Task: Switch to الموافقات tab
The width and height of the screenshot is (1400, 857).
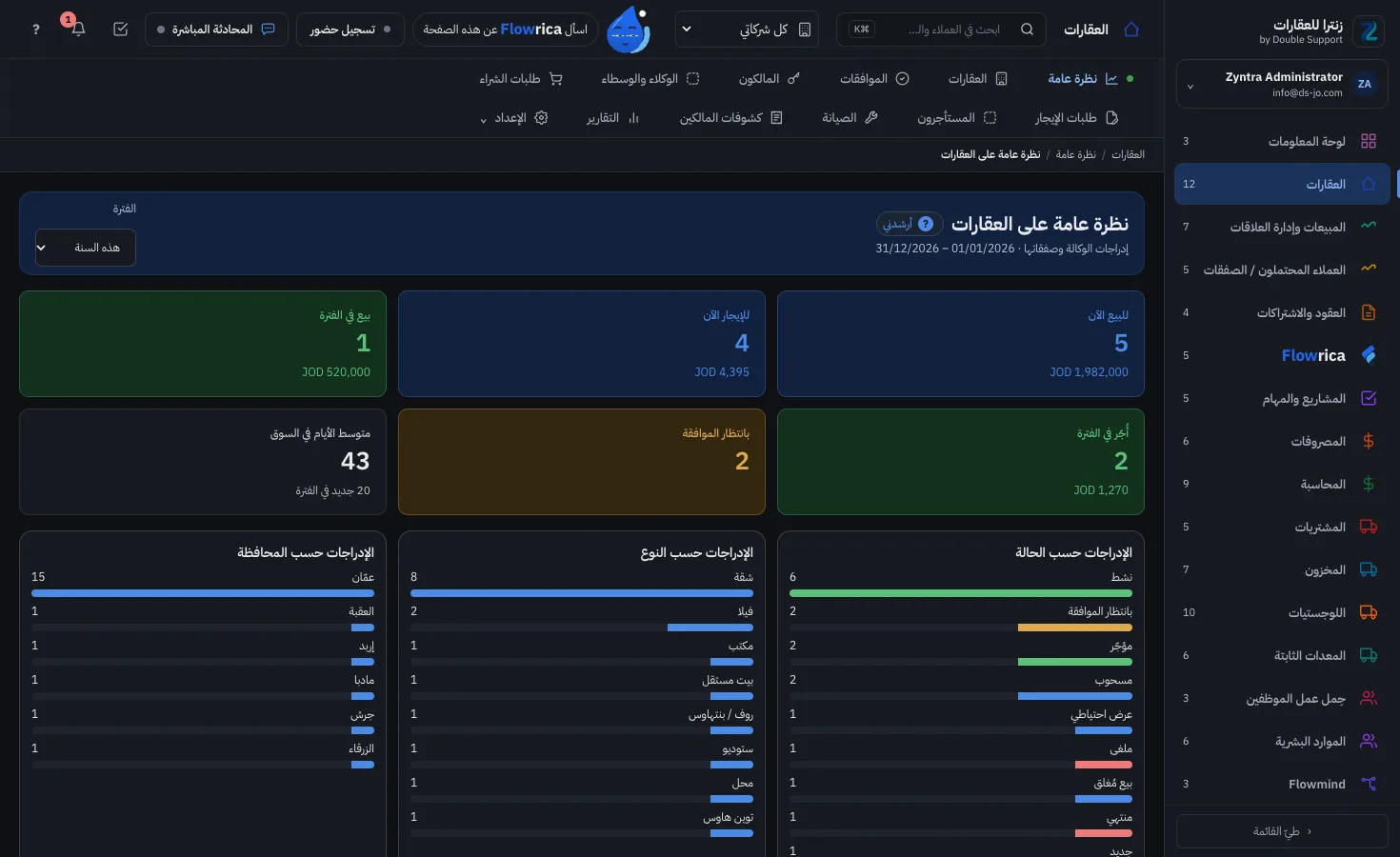Action: point(874,79)
